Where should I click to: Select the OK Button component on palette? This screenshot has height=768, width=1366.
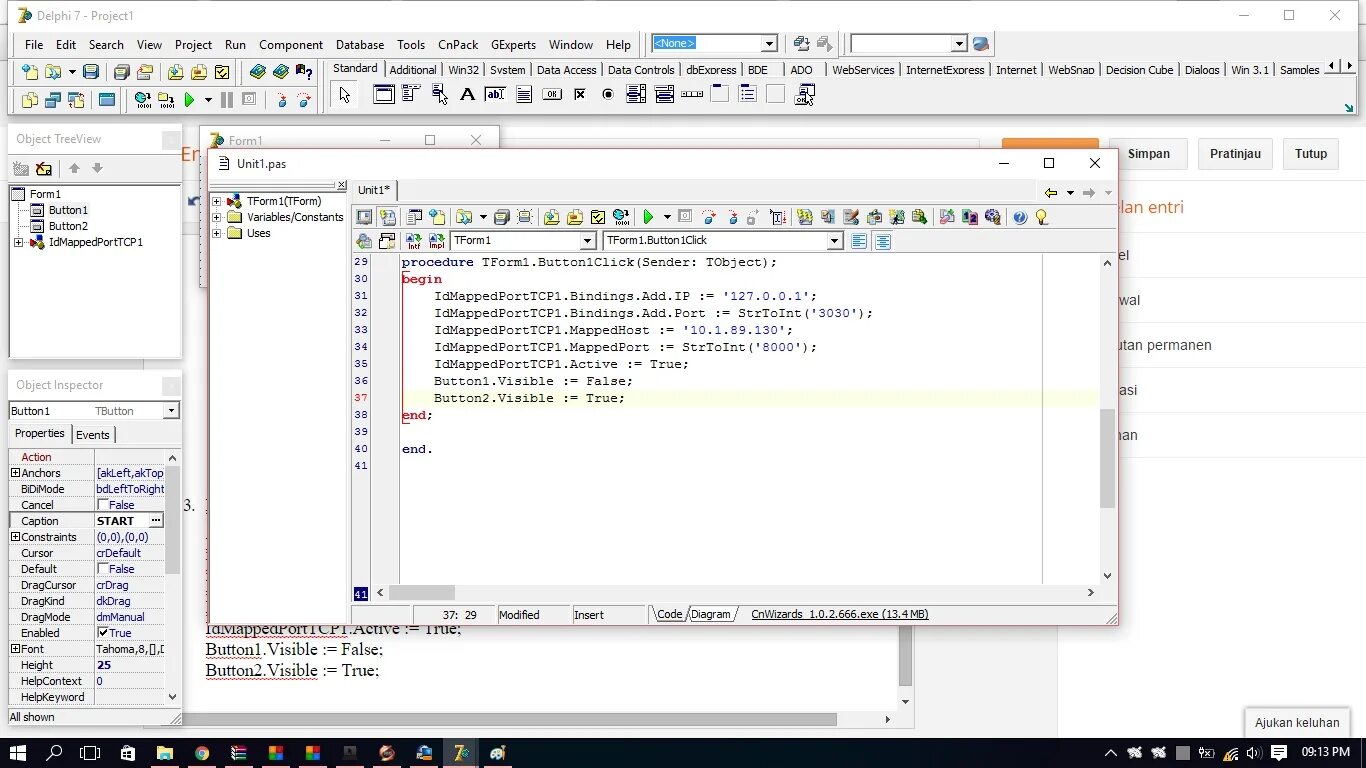point(552,95)
